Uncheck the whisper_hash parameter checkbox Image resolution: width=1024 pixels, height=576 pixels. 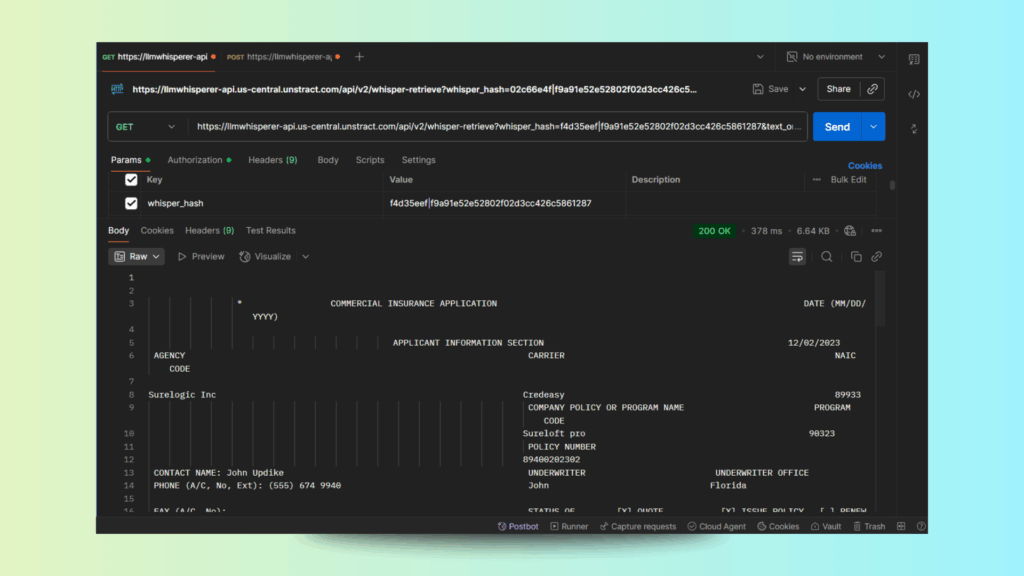[131, 203]
